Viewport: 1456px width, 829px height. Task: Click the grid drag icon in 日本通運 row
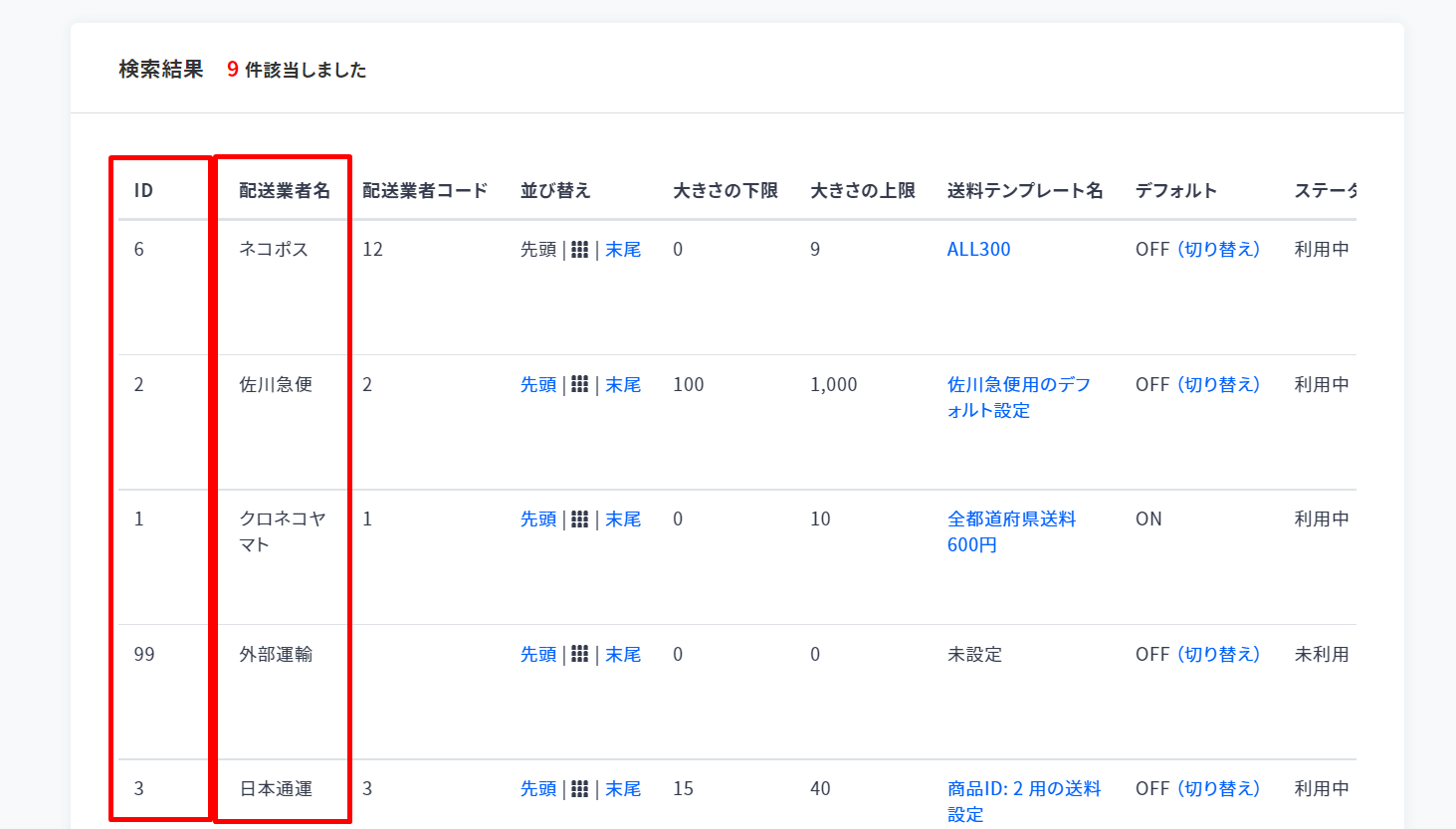point(580,788)
